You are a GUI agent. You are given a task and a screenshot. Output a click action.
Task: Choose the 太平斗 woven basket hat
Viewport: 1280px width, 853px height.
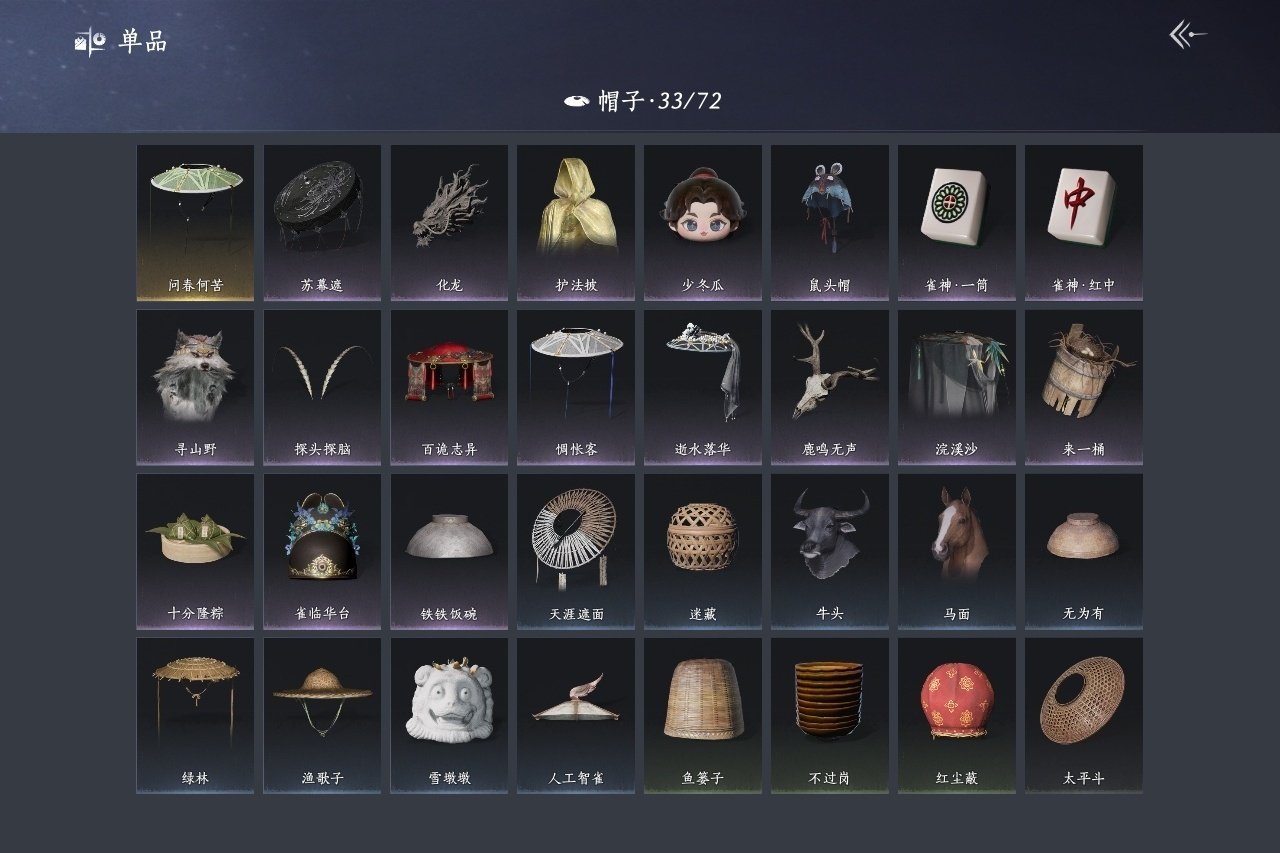click(x=1084, y=716)
